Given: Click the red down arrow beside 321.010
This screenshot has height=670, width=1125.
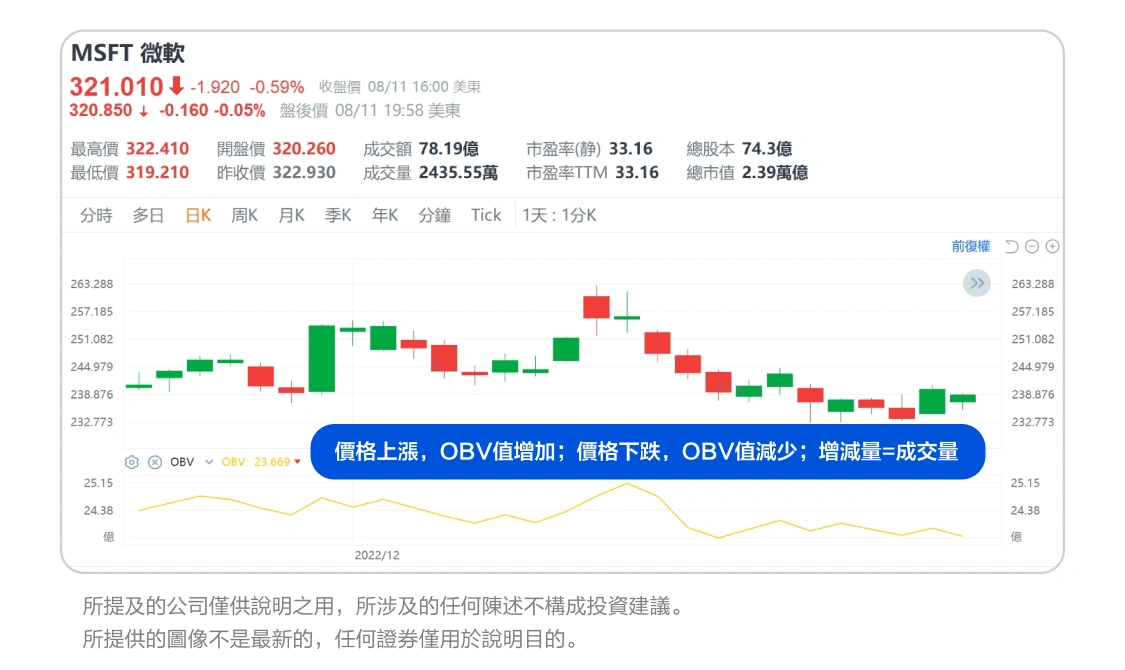Looking at the screenshot, I should [176, 86].
